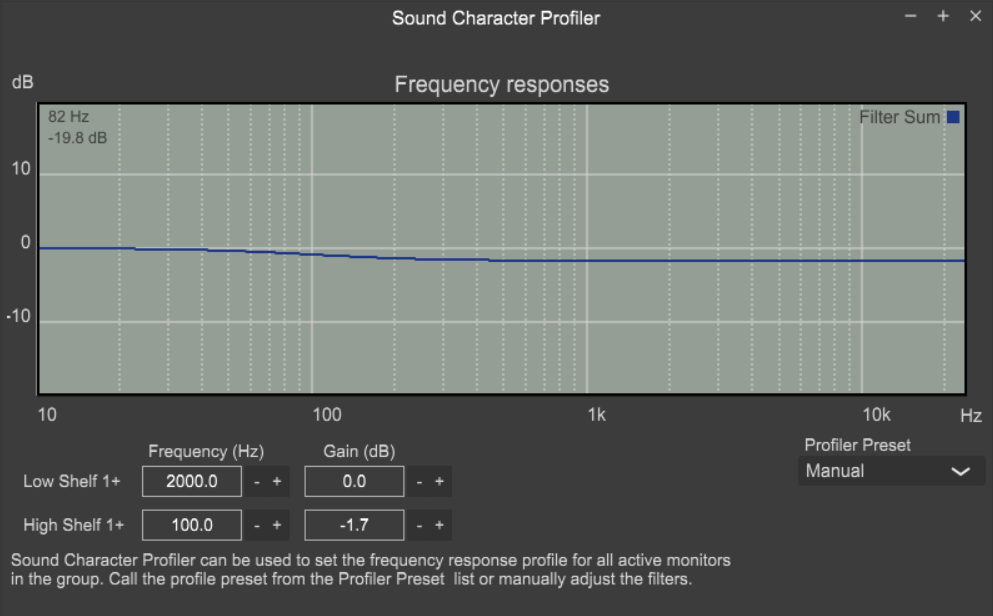Decrease Low Shelf frequency with minus button
The image size is (993, 616).
click(x=256, y=482)
